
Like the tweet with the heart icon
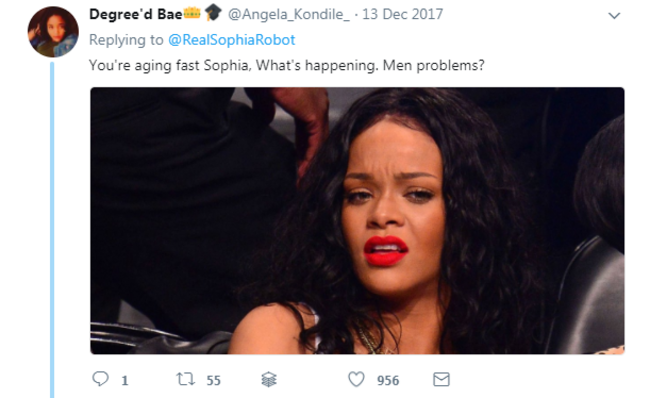356,379
